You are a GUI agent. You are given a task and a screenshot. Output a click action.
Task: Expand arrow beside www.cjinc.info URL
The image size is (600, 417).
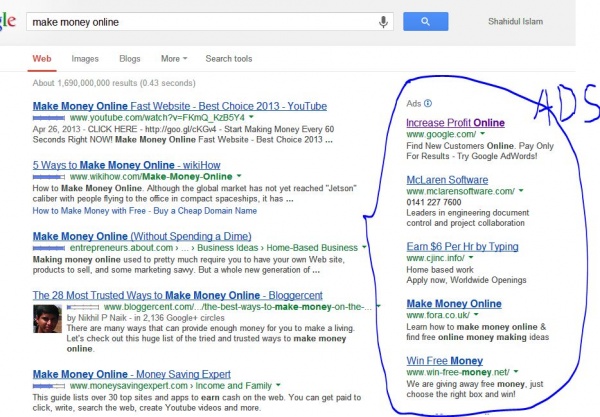tap(471, 257)
